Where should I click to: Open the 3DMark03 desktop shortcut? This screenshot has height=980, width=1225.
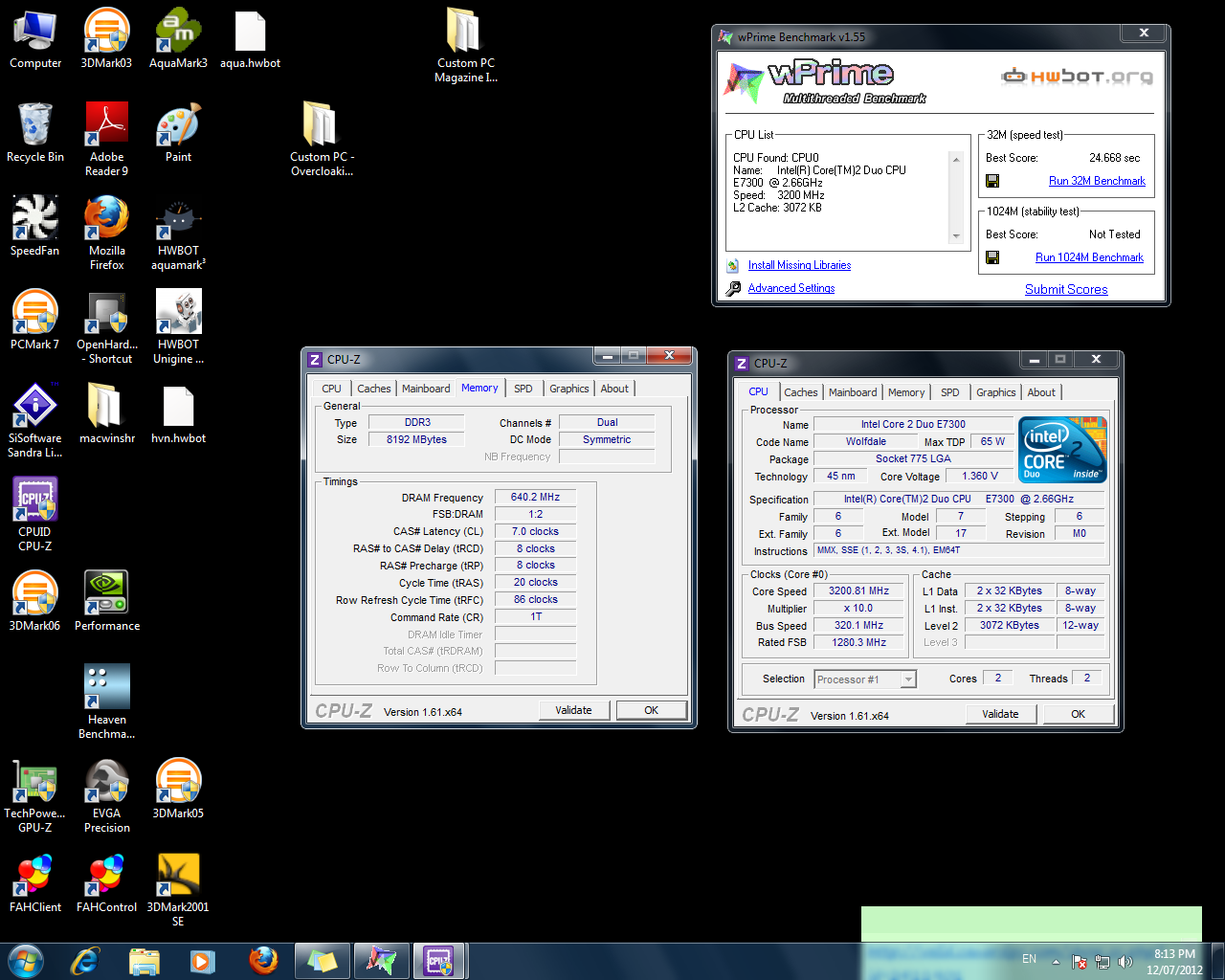pos(106,39)
